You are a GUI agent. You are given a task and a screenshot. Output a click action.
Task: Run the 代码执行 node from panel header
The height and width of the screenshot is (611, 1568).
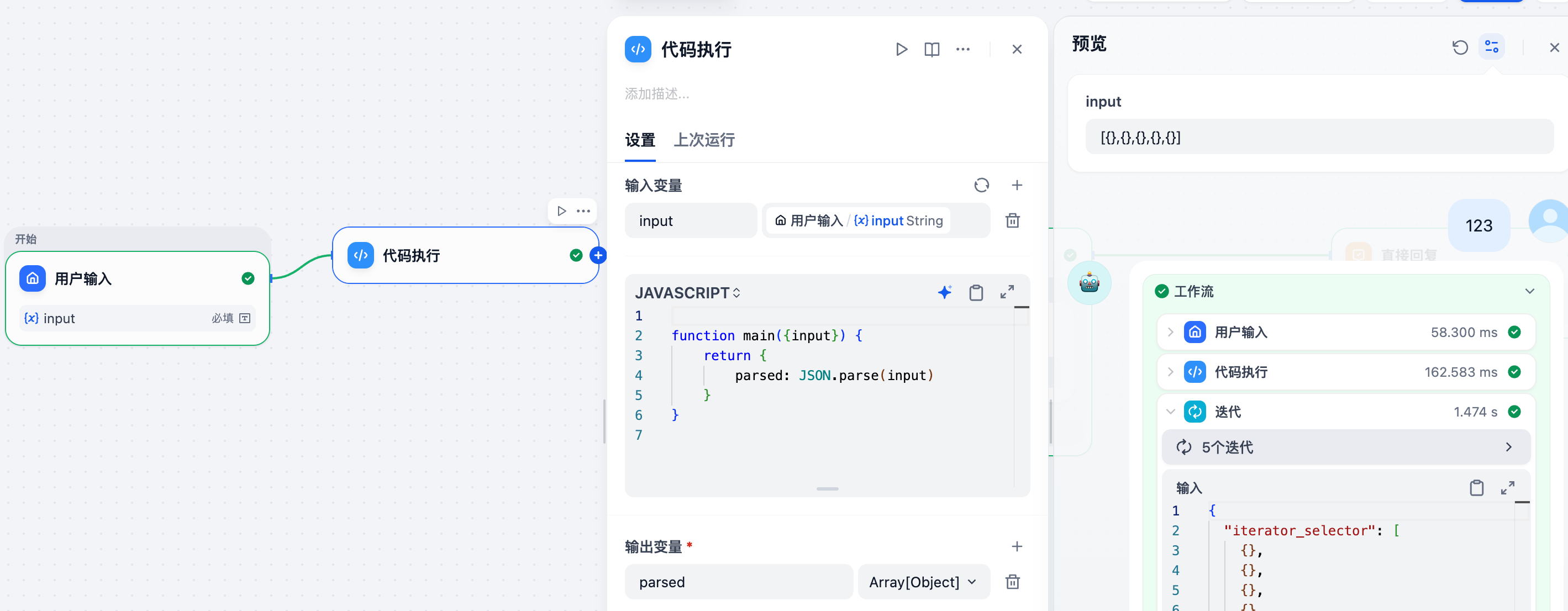[x=902, y=49]
